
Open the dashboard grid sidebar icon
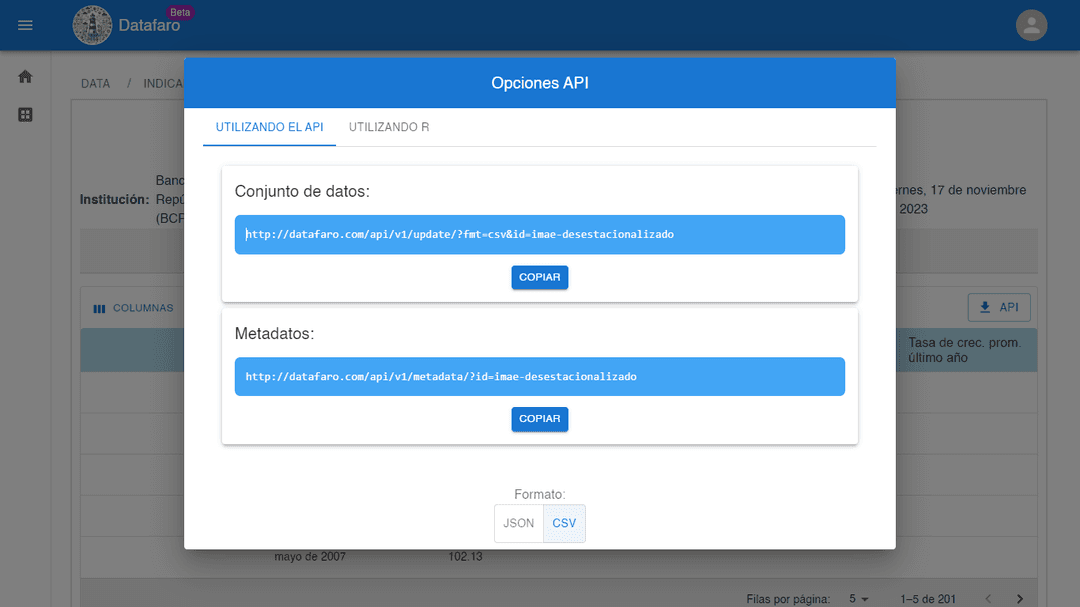pyautogui.click(x=25, y=115)
